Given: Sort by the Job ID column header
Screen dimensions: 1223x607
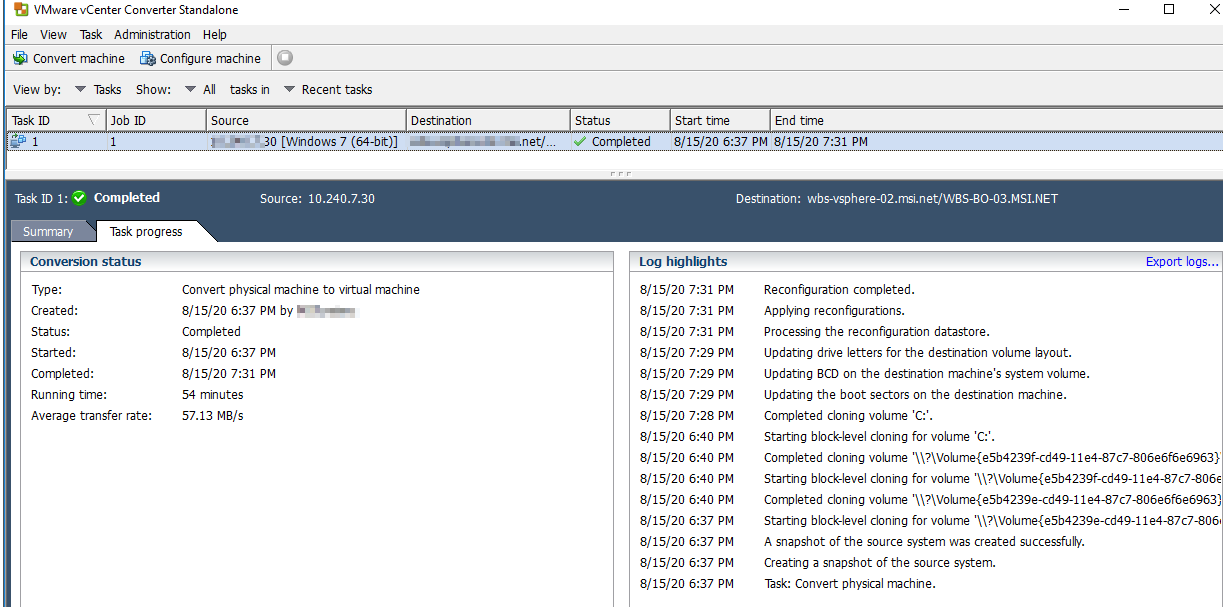Looking at the screenshot, I should click(156, 120).
